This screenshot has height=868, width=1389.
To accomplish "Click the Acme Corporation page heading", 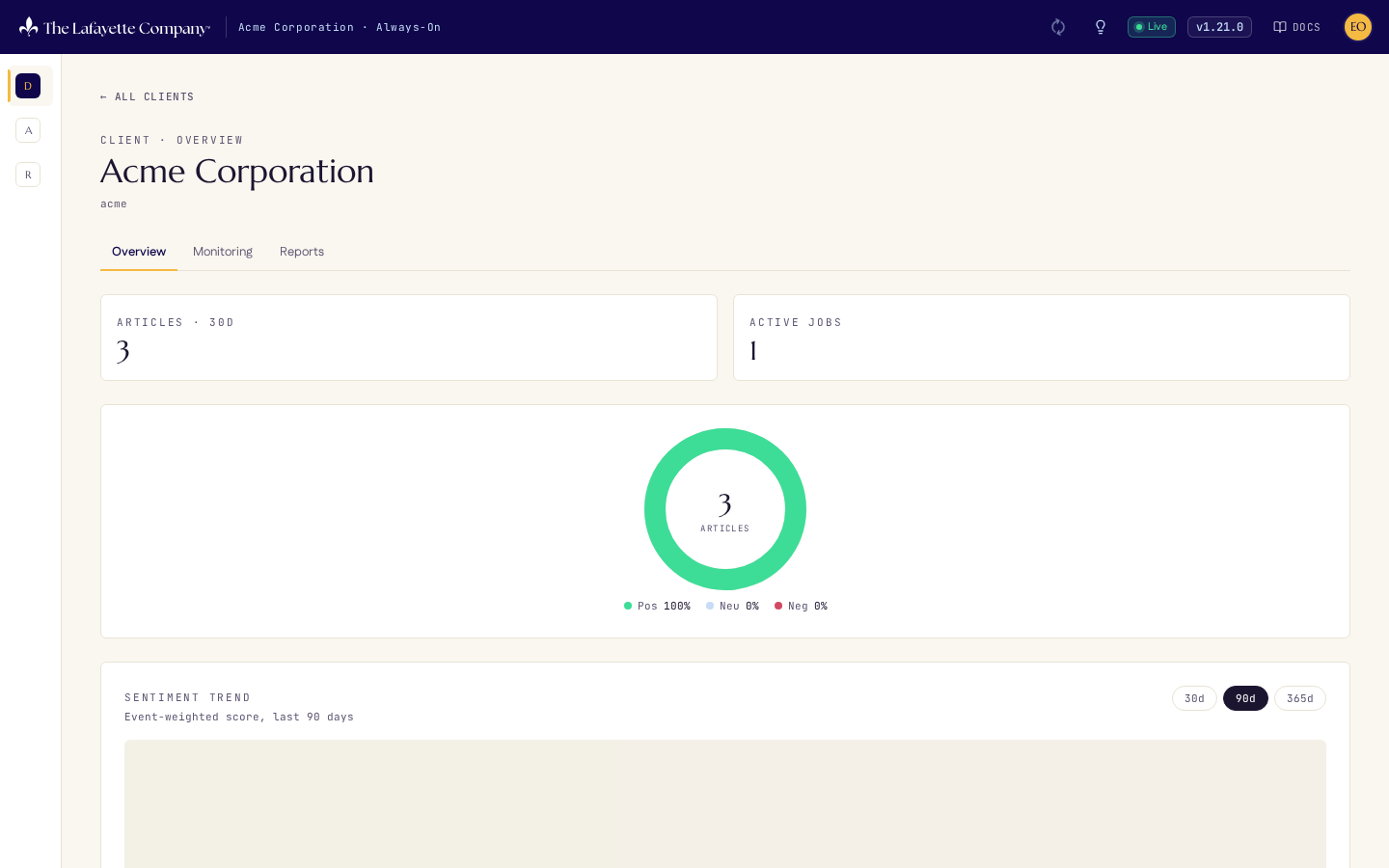I will click(x=237, y=172).
